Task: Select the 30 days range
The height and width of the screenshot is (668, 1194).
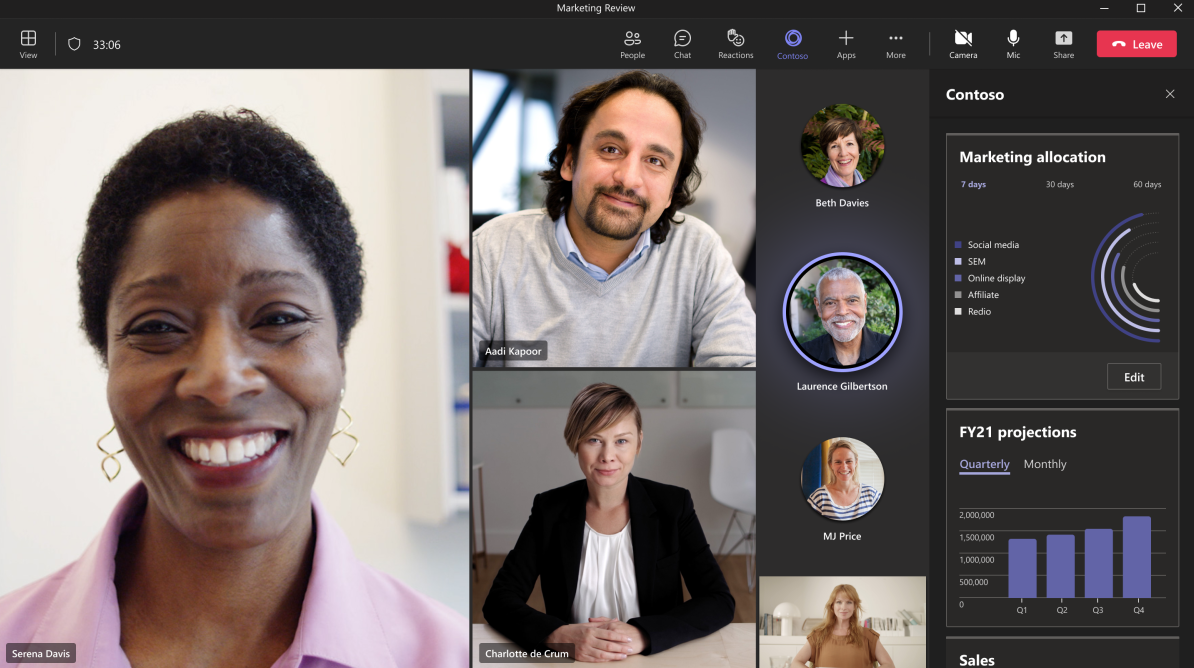Action: 1059,184
